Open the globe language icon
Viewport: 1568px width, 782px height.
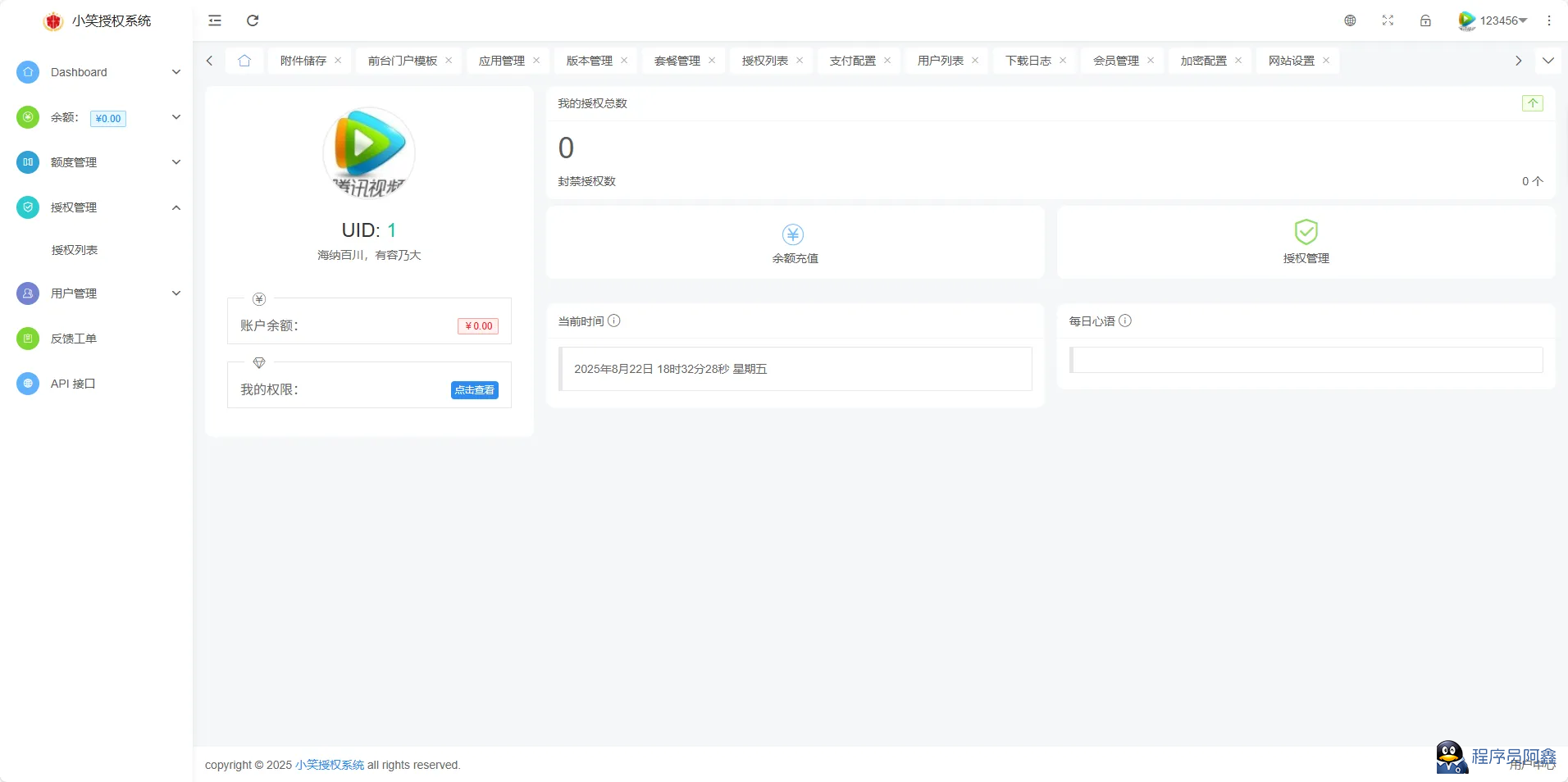point(1350,20)
